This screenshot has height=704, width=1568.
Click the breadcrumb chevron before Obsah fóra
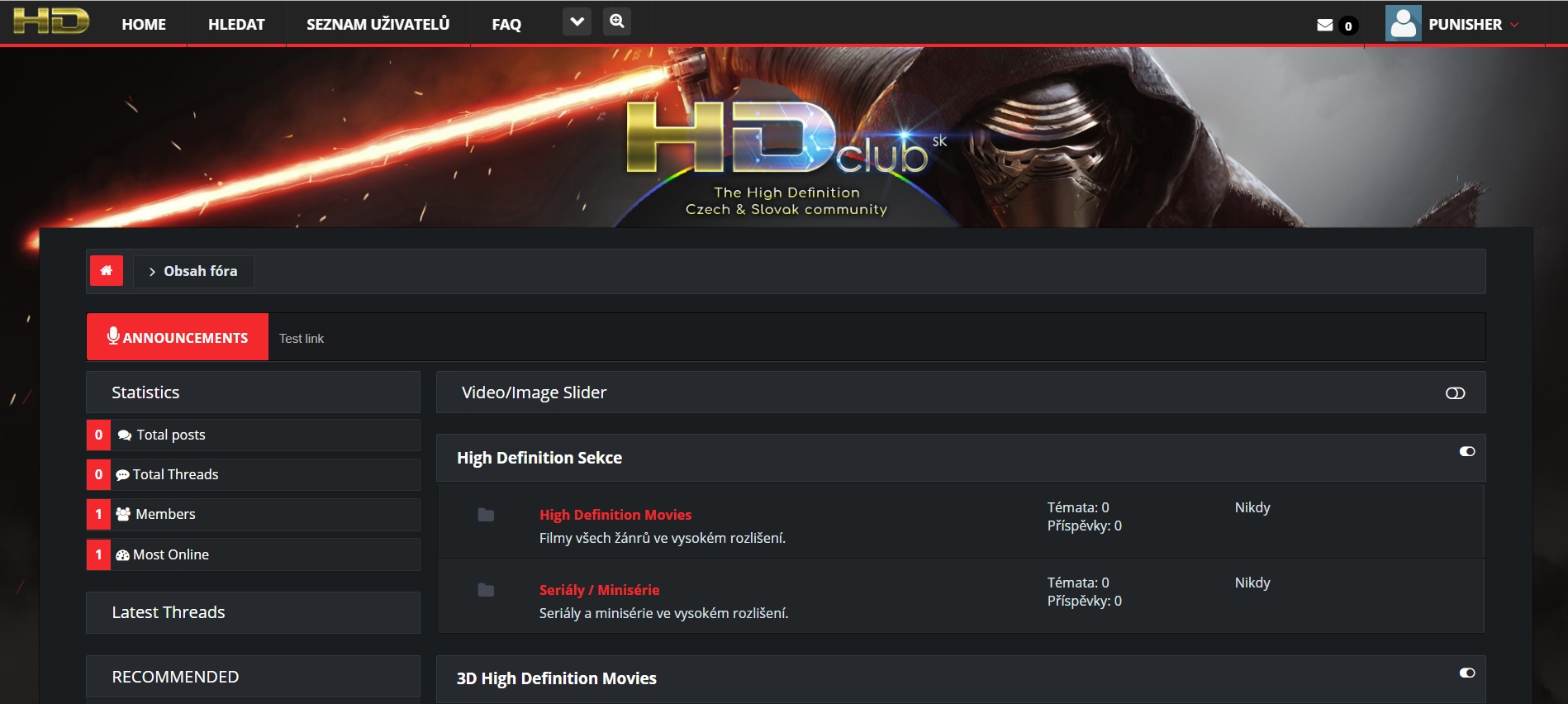[152, 272]
